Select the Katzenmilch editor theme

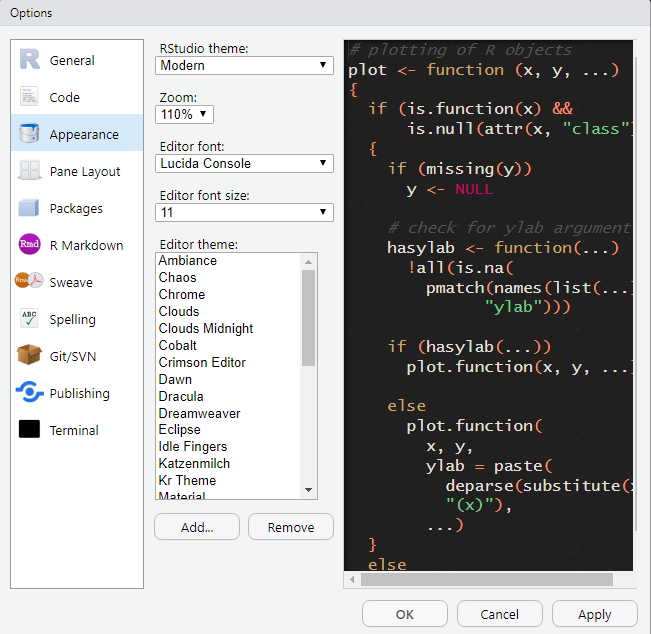coord(228,464)
